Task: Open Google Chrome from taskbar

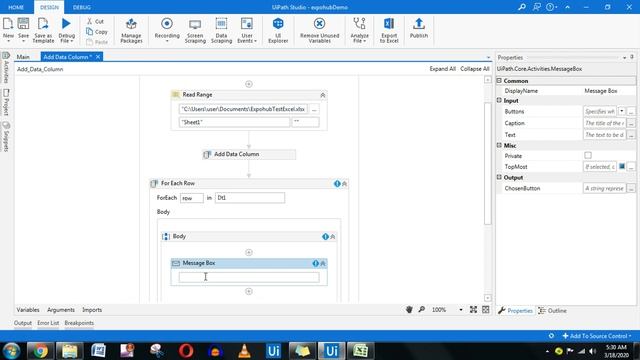Action: tap(40, 351)
